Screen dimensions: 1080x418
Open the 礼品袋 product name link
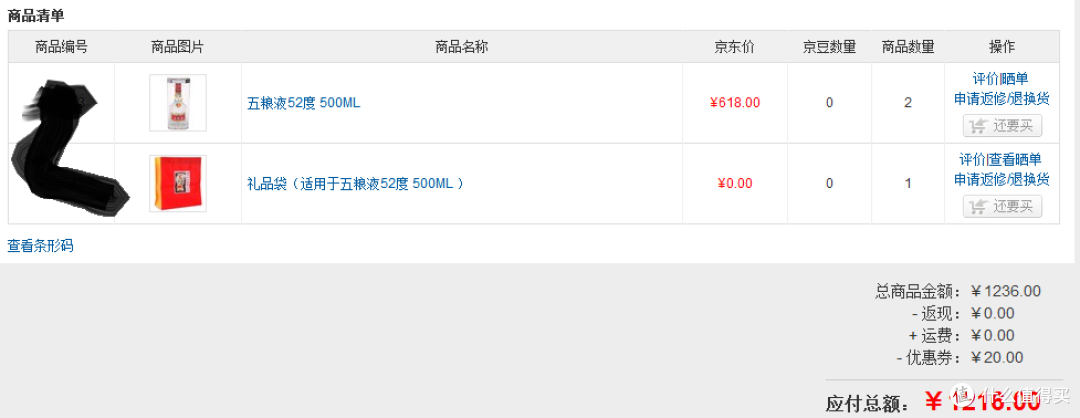tap(355, 184)
